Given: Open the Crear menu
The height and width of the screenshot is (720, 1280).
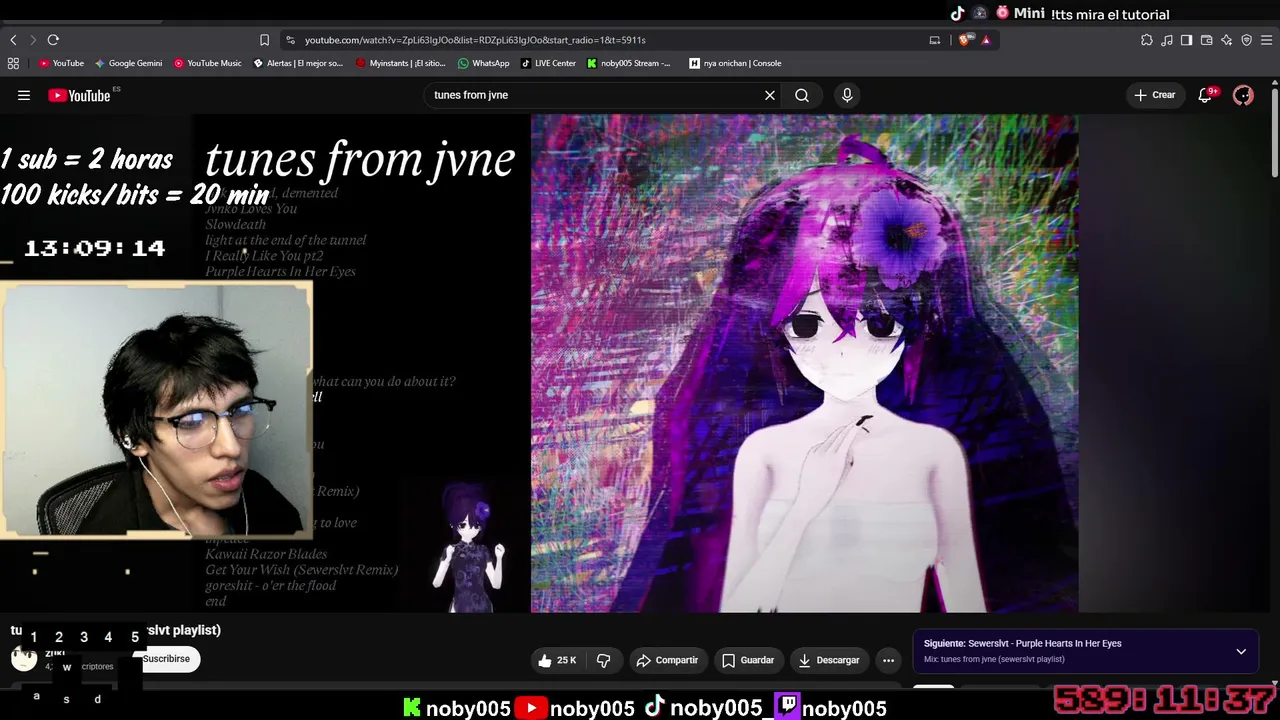Looking at the screenshot, I should (1154, 95).
